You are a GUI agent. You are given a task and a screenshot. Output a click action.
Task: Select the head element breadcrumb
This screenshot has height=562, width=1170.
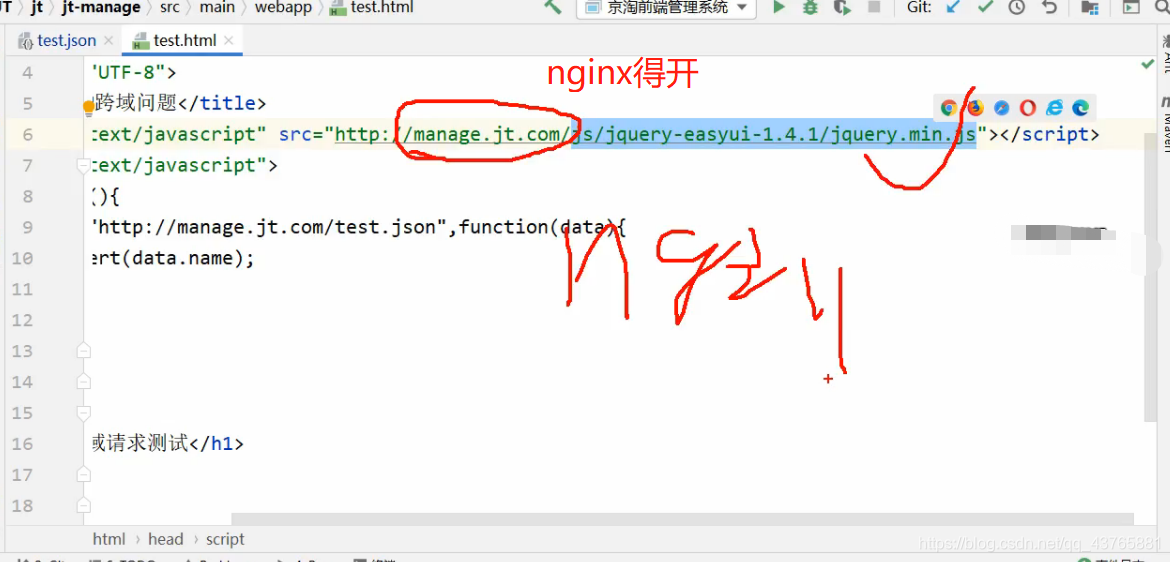(x=165, y=539)
